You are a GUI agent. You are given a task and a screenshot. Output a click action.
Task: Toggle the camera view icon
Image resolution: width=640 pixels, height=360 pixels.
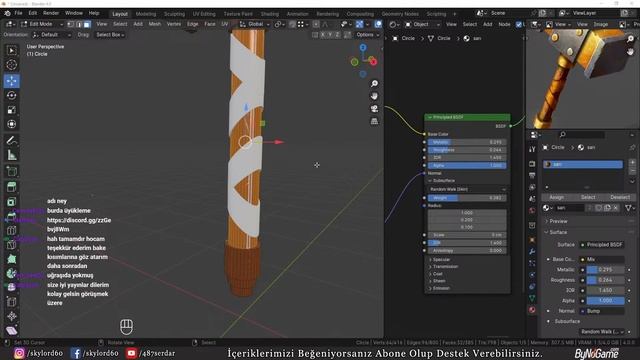coord(374,109)
